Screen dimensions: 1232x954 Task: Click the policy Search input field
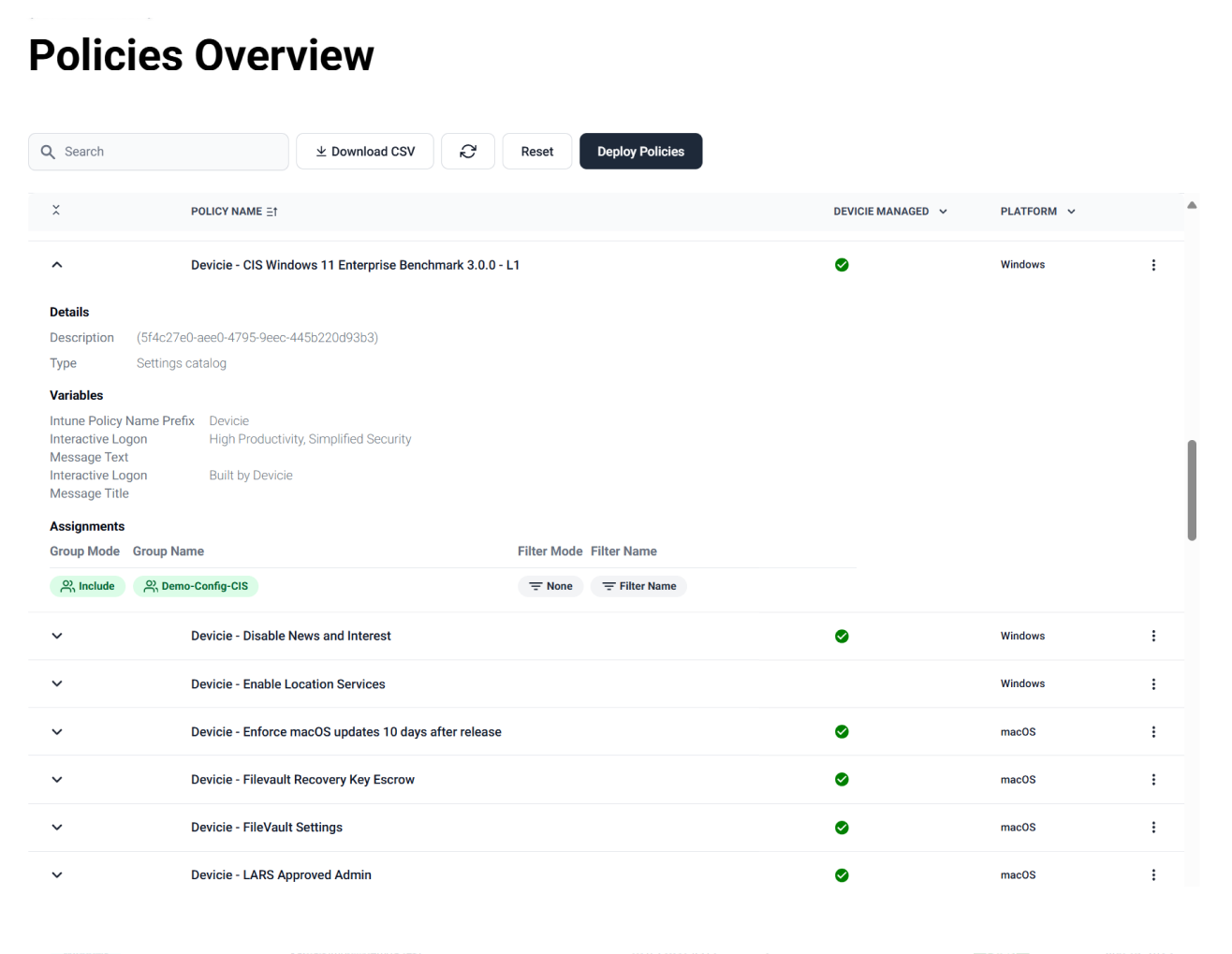point(169,152)
